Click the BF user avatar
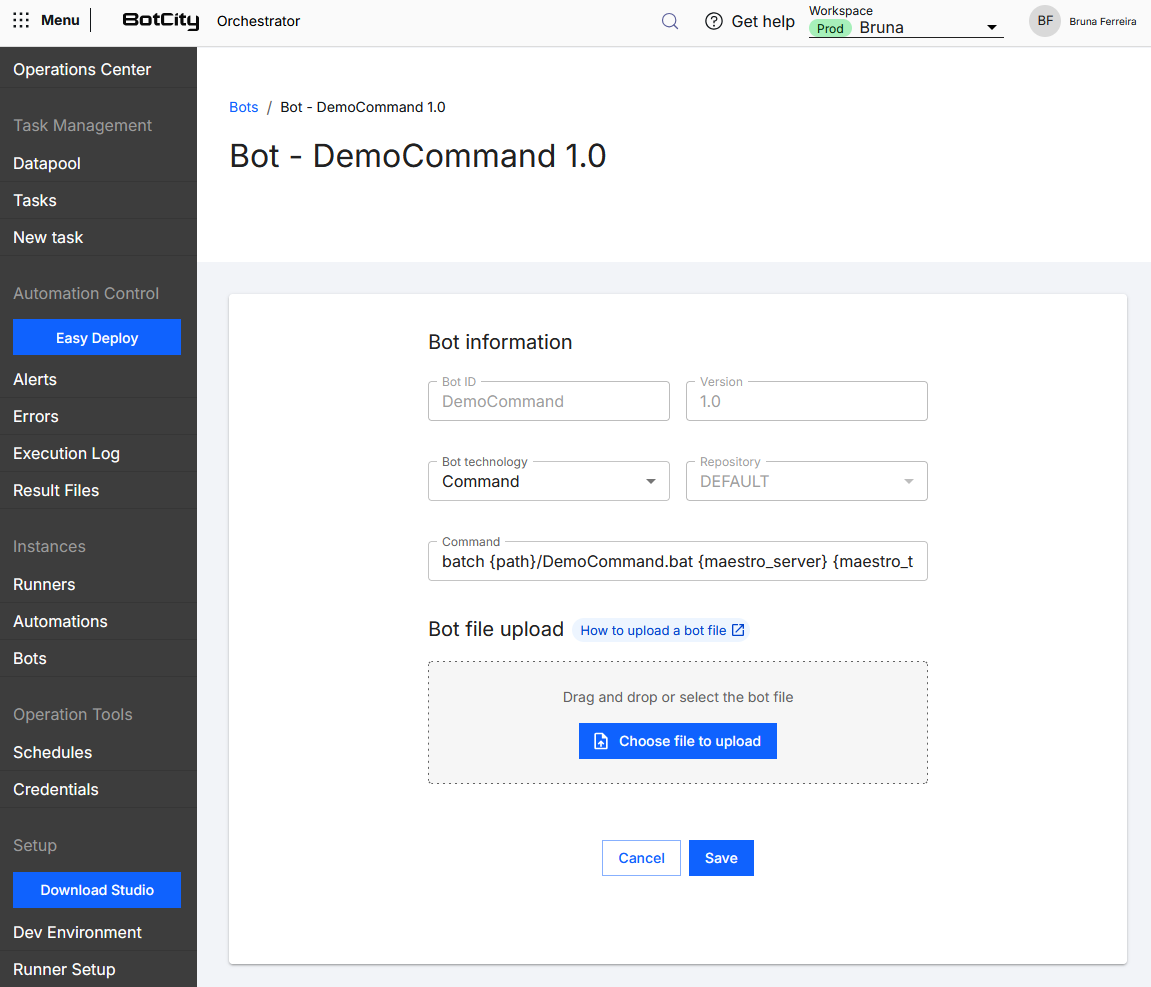Viewport: 1151px width, 987px height. click(x=1045, y=21)
